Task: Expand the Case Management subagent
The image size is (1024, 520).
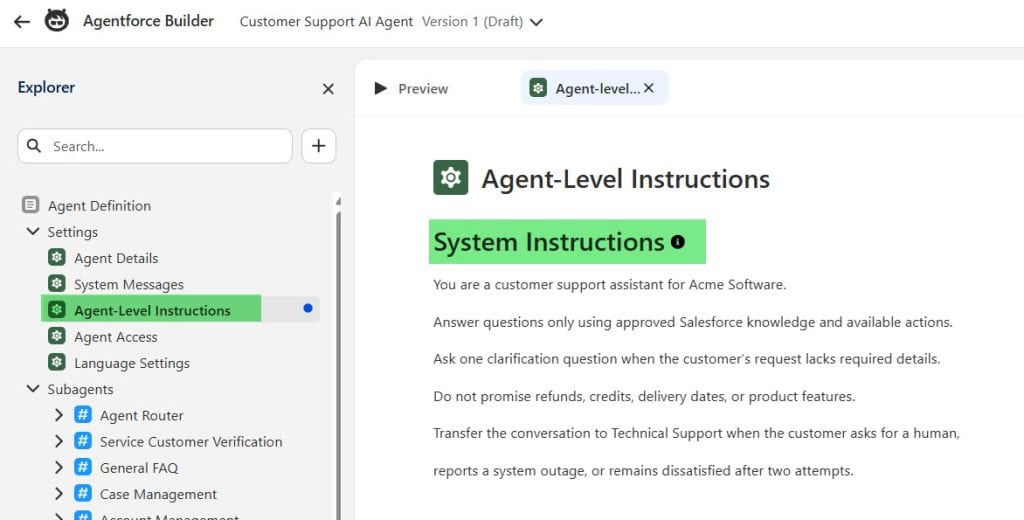Action: [x=59, y=493]
